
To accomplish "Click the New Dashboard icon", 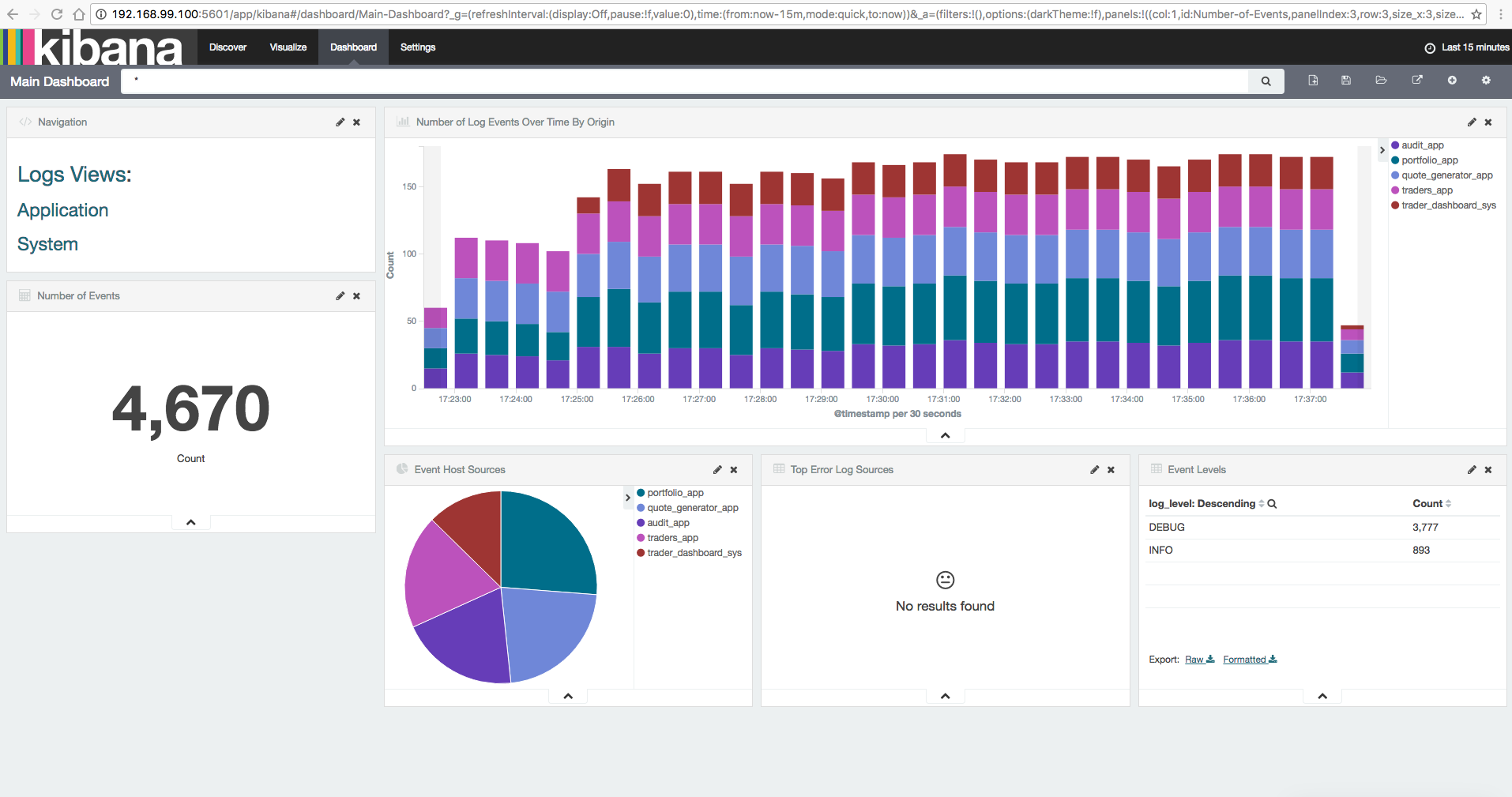I will click(x=1313, y=81).
